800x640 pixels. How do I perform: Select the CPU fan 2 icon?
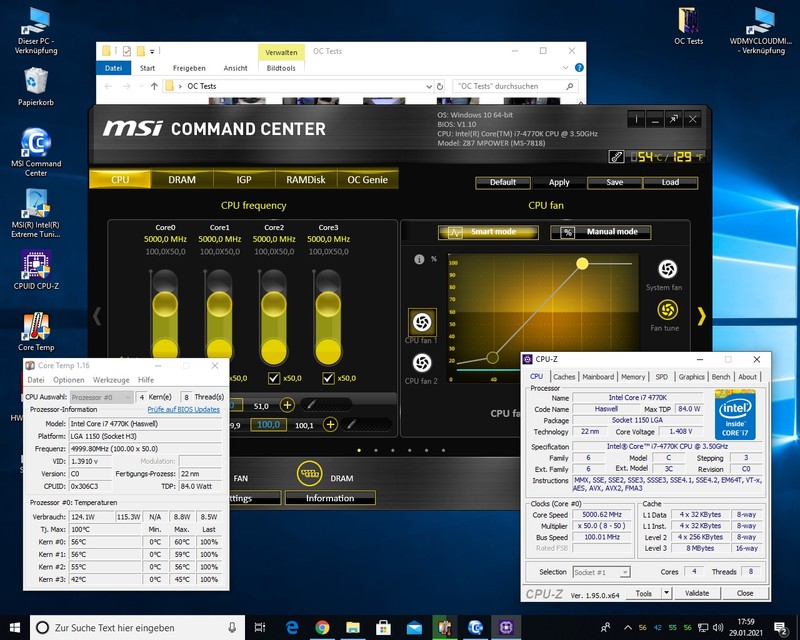point(422,363)
